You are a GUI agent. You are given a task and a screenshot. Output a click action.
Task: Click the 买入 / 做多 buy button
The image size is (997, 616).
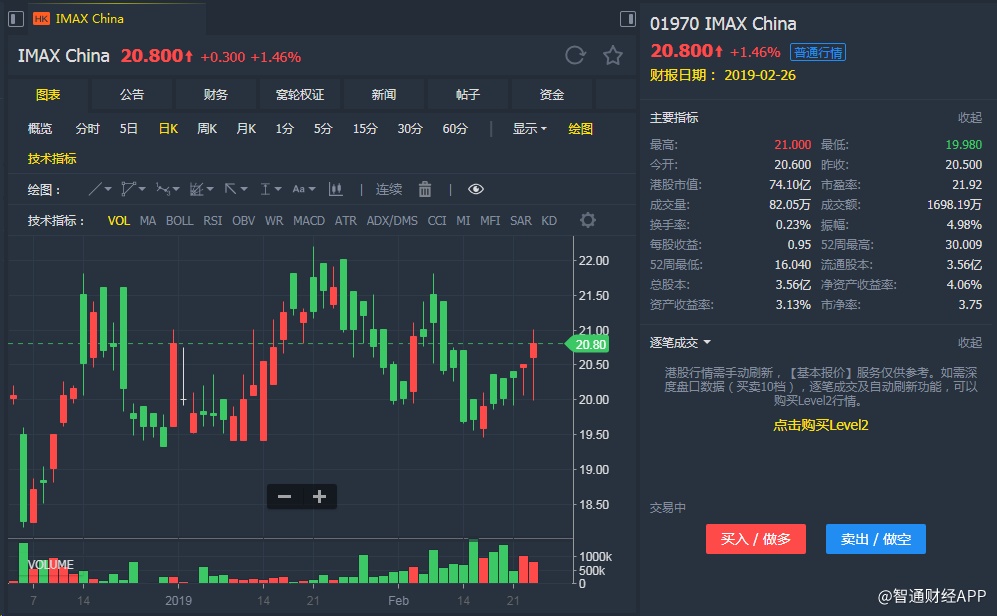[755, 539]
